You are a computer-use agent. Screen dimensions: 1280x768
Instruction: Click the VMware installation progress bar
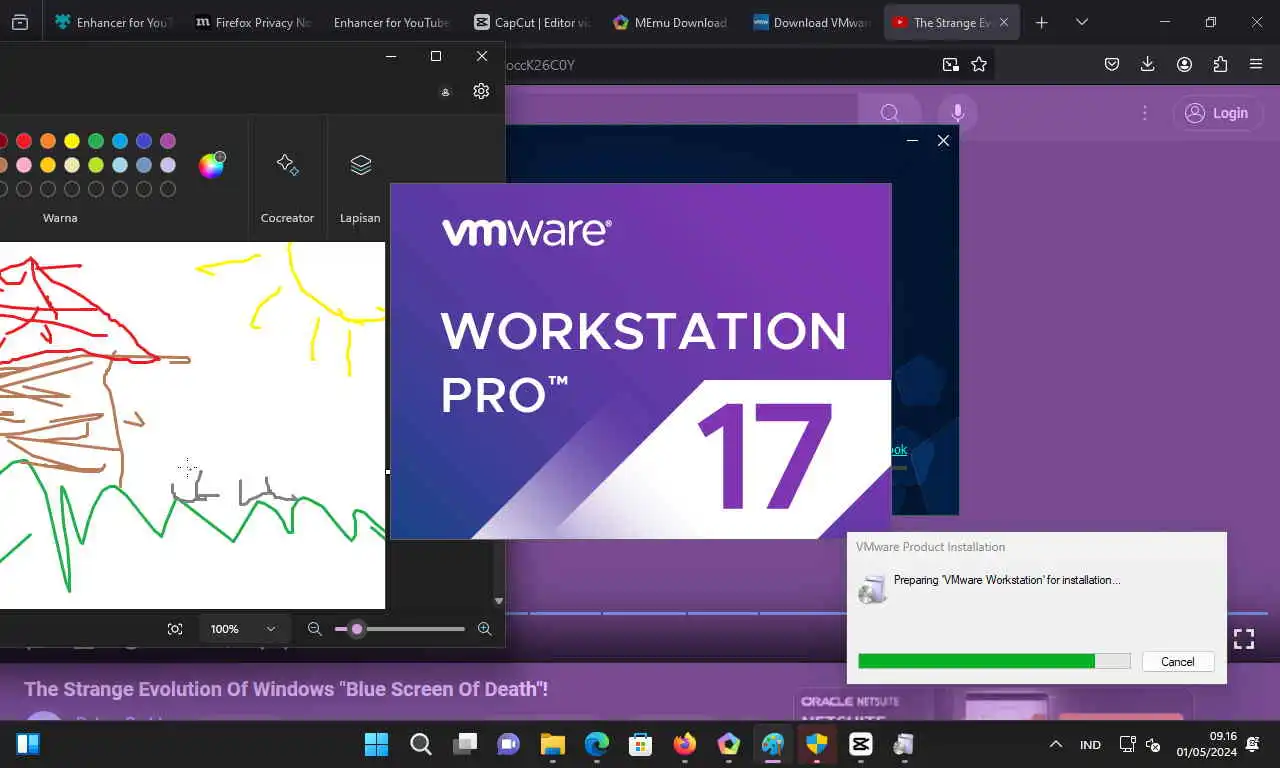994,661
